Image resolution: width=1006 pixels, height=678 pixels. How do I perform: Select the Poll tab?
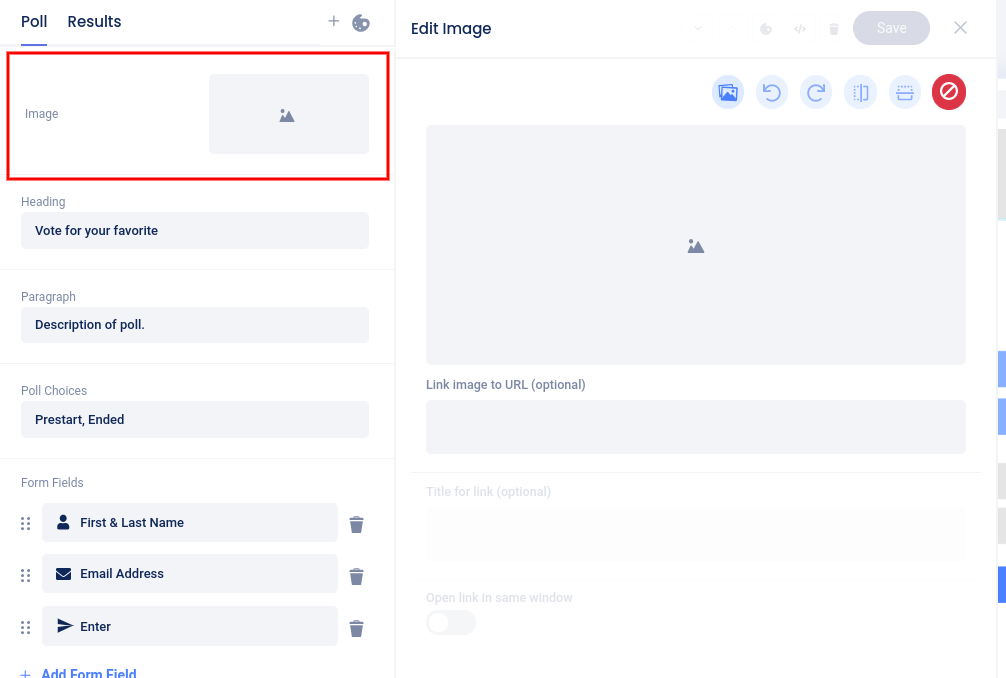point(34,22)
